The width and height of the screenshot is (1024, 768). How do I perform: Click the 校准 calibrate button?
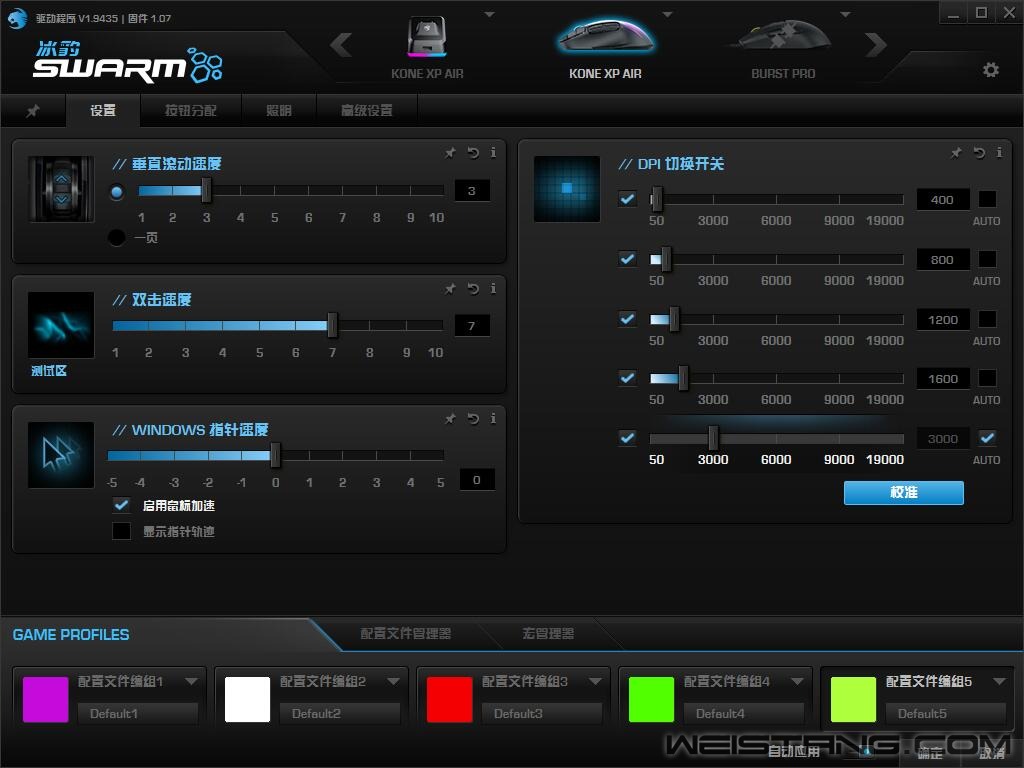click(x=904, y=492)
